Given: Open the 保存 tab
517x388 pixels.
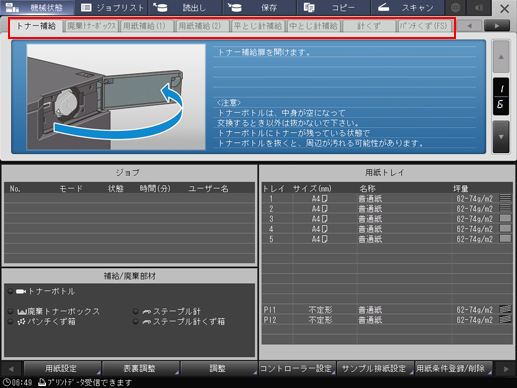Looking at the screenshot, I should point(259,7).
